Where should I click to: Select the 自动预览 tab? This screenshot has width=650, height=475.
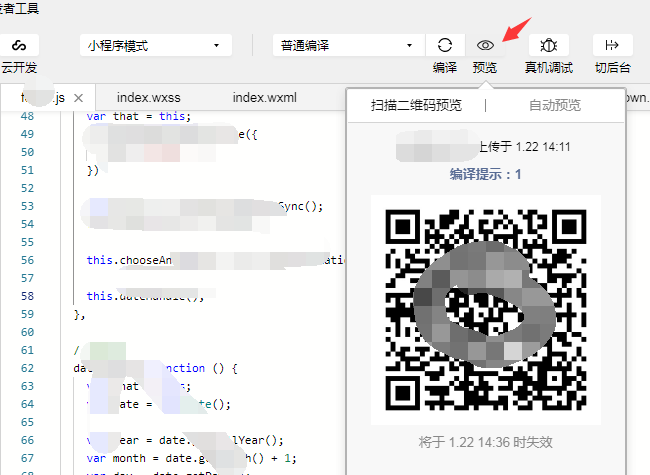(x=555, y=105)
